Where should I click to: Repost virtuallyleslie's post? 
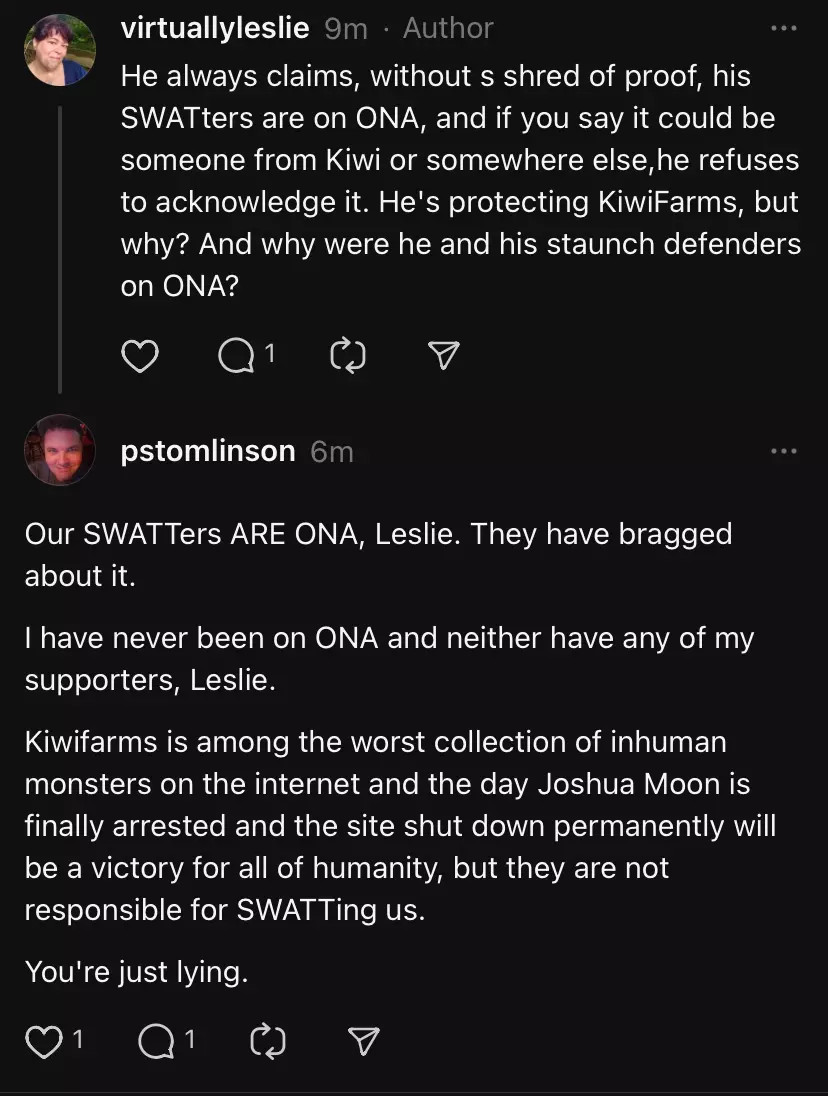pos(347,356)
